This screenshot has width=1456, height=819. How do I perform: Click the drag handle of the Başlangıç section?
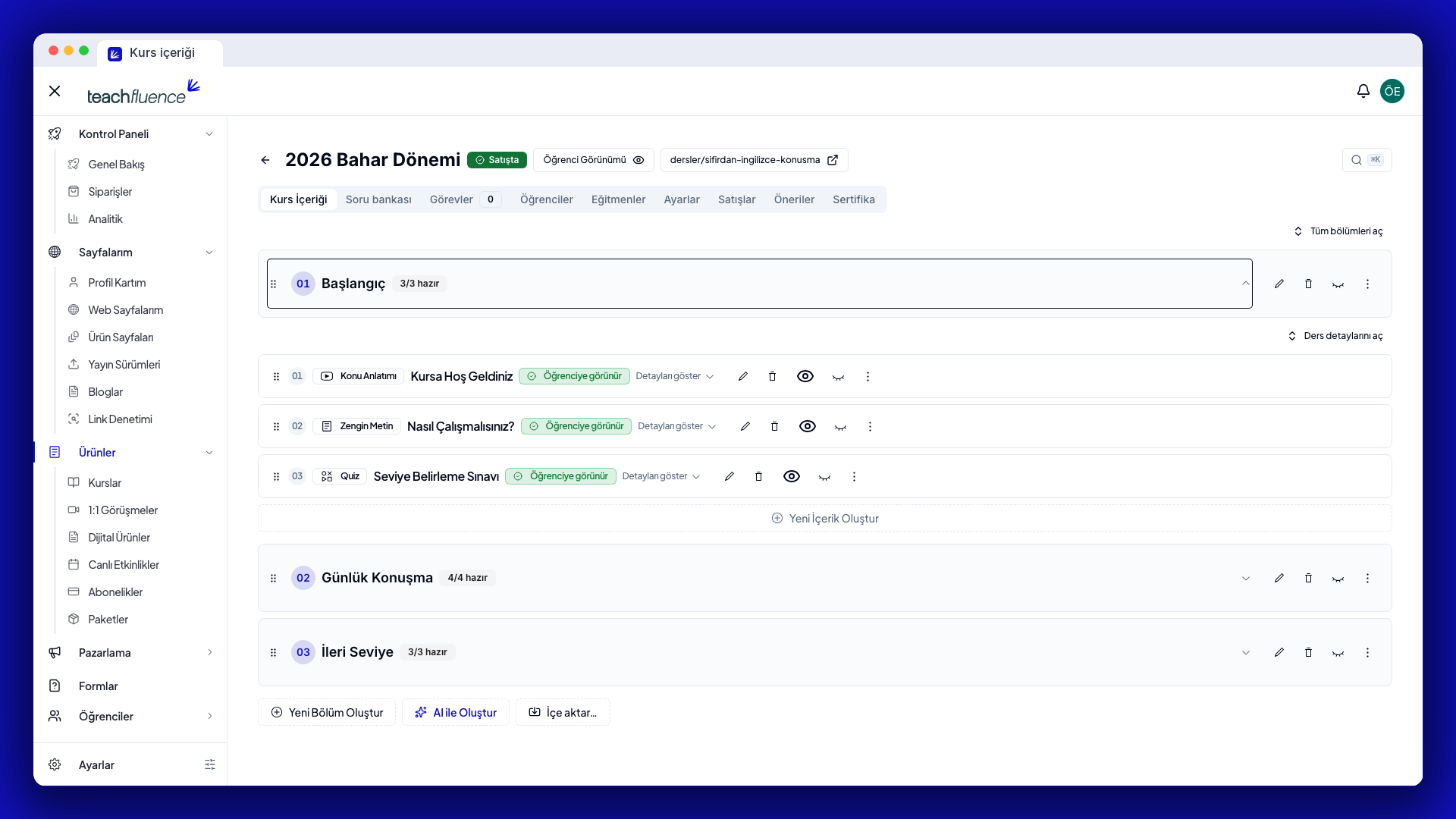274,284
